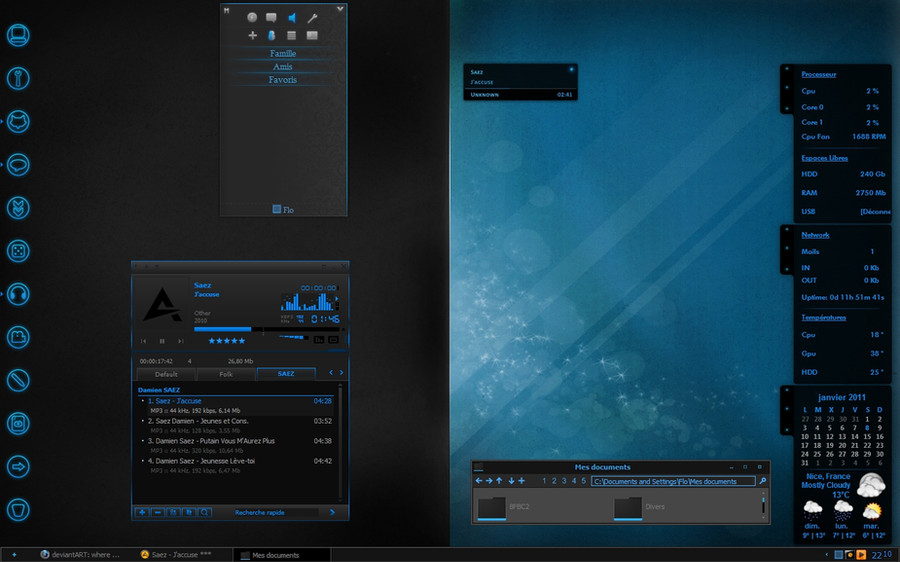Open messenger settings wrench icon
The height and width of the screenshot is (562, 900).
click(x=312, y=18)
